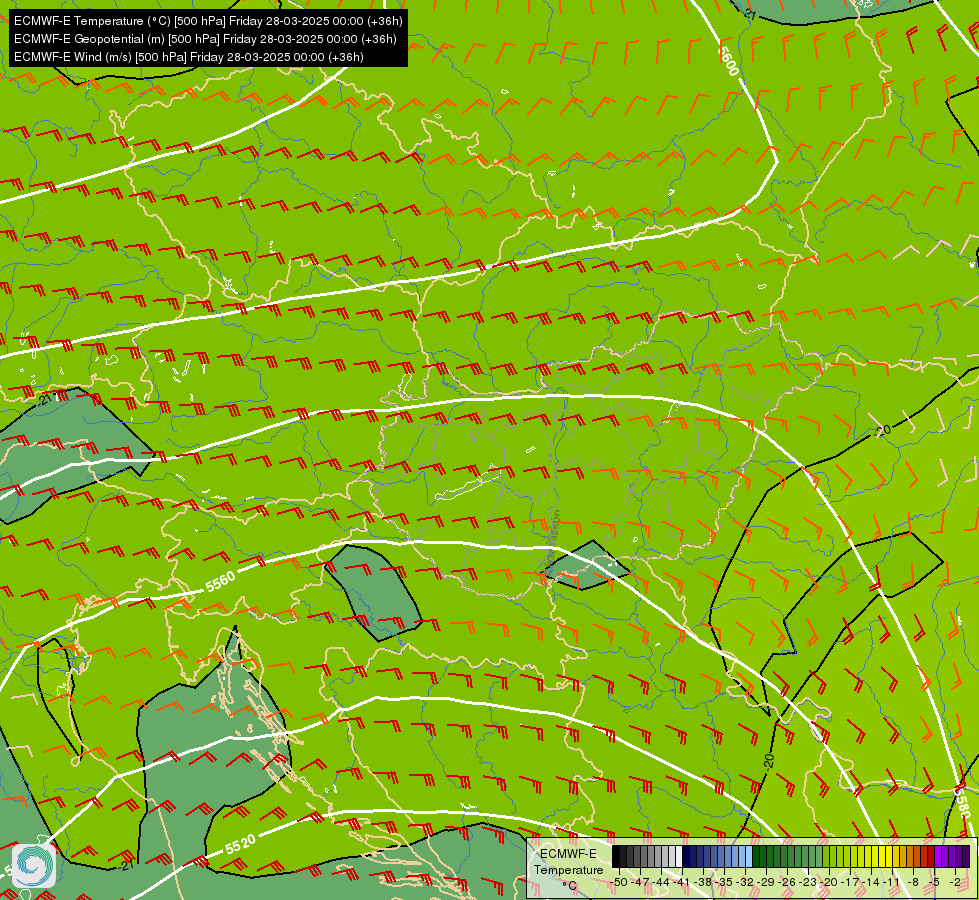Click the -35 value on the colour legend
The width and height of the screenshot is (979, 900).
point(724,882)
